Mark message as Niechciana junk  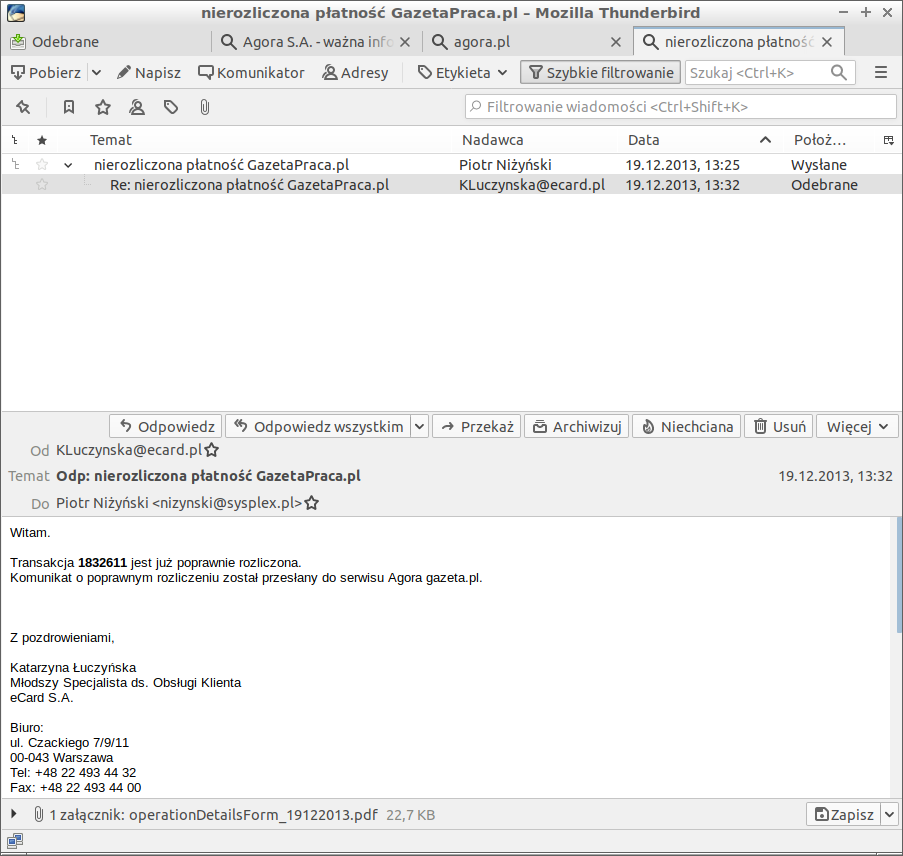(687, 427)
